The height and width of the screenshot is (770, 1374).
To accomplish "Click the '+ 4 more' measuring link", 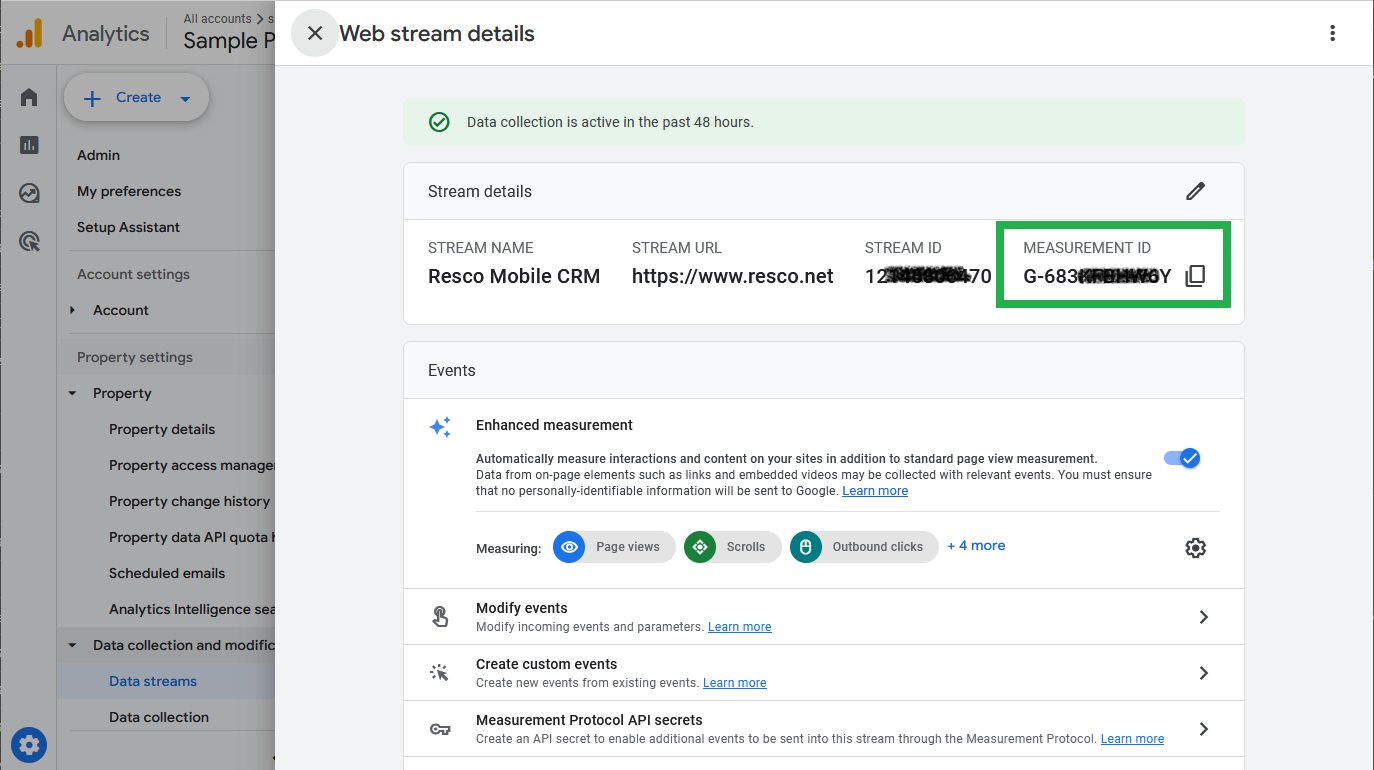I will [x=976, y=546].
